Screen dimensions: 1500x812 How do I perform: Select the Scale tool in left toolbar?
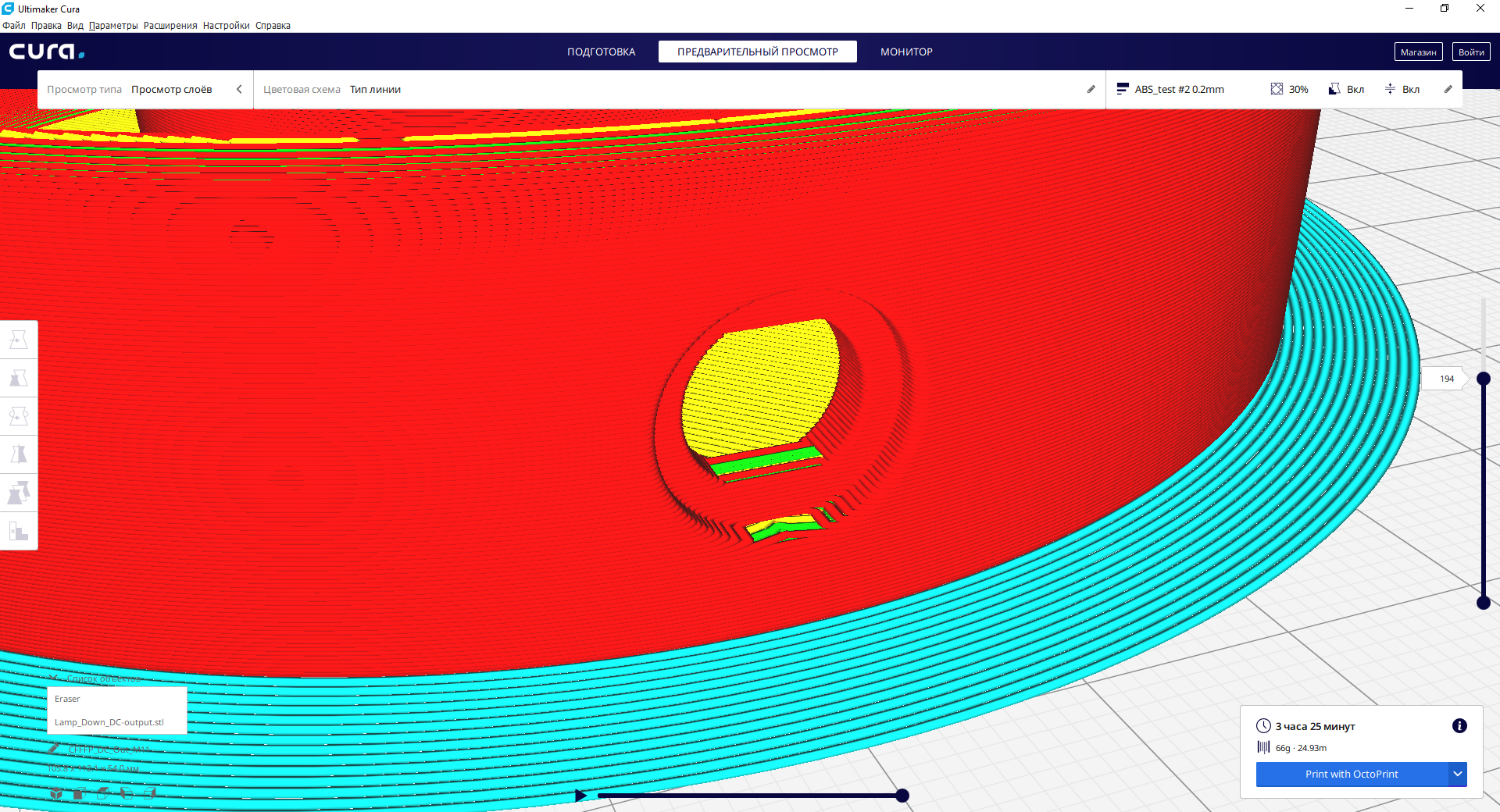[x=19, y=378]
